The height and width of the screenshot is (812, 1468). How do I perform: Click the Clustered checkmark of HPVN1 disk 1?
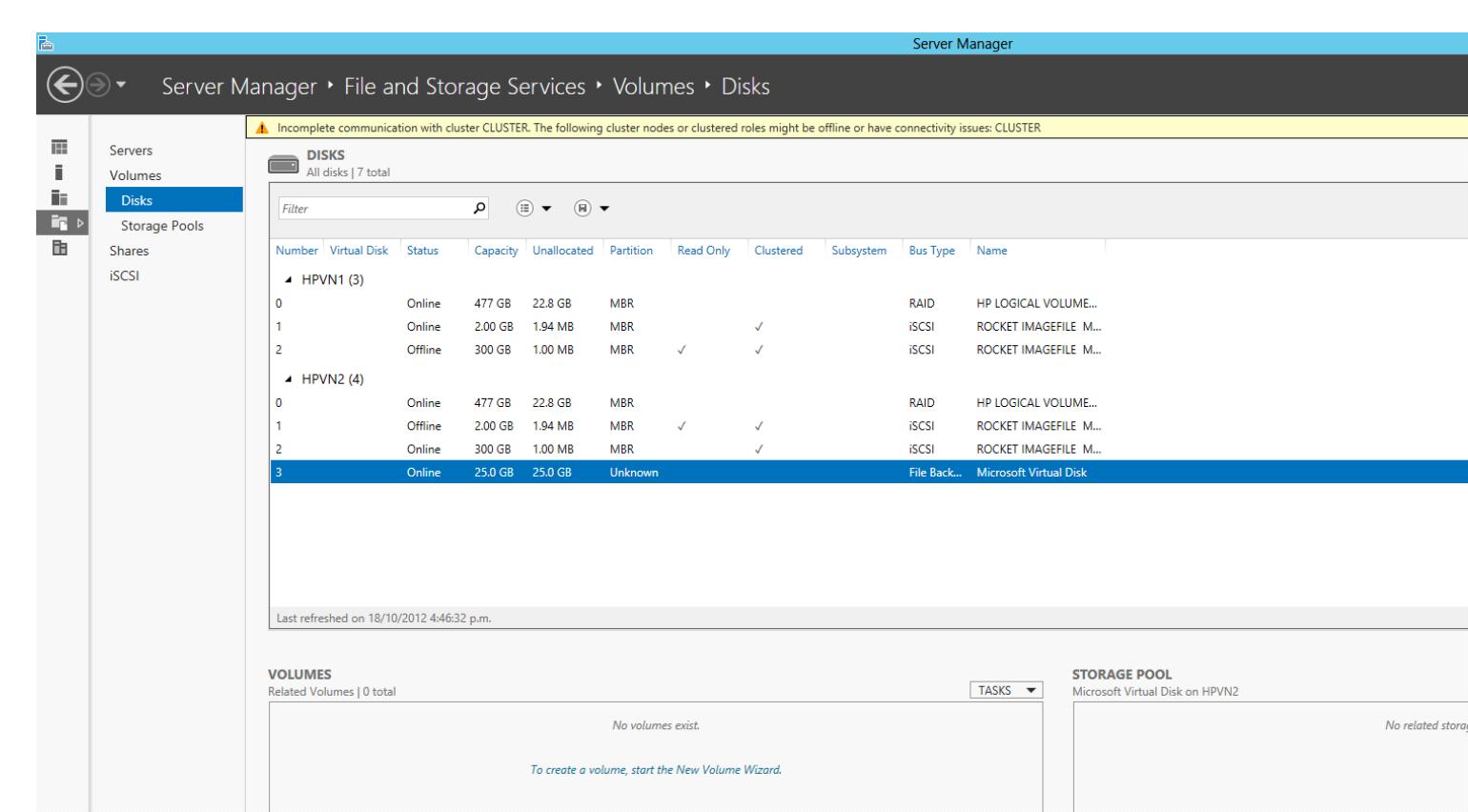[759, 327]
